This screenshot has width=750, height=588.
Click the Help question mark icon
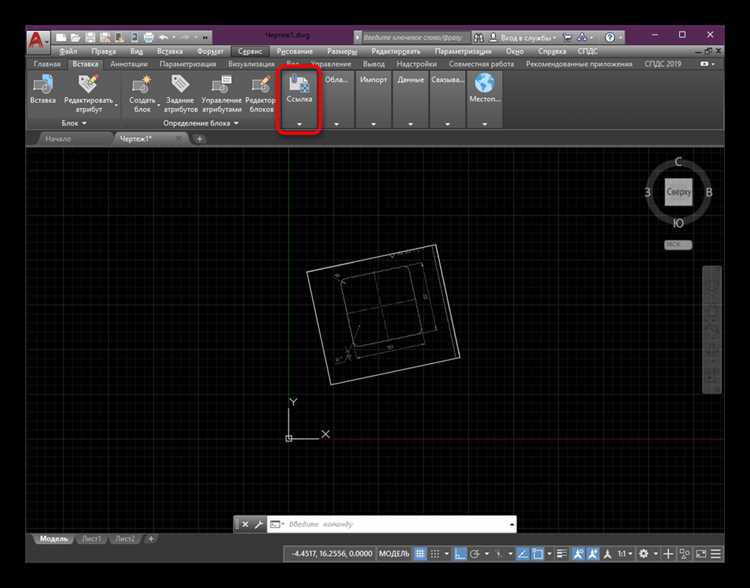click(610, 37)
